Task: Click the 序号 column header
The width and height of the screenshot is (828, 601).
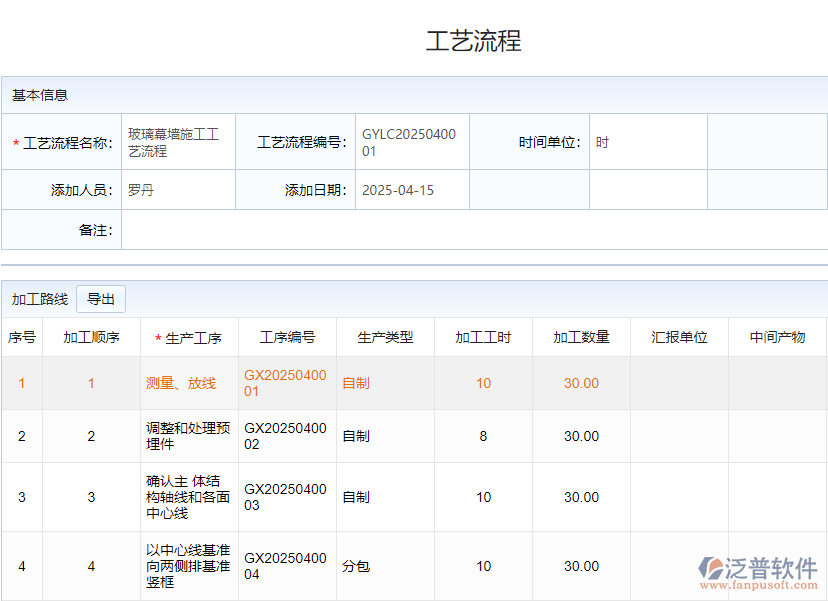Action: coord(21,337)
